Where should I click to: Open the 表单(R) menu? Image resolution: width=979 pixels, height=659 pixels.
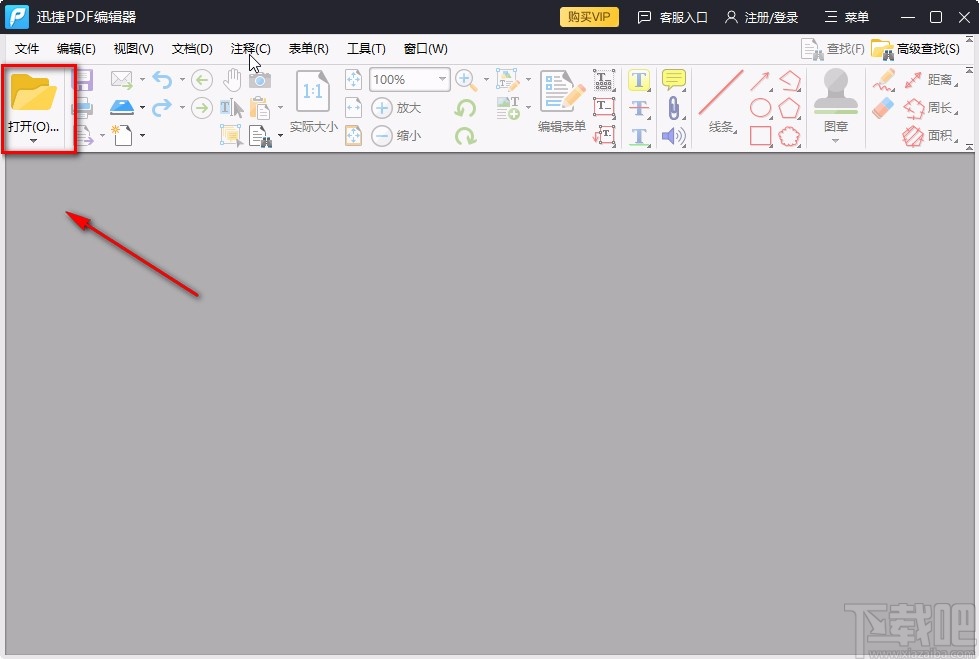coord(307,48)
